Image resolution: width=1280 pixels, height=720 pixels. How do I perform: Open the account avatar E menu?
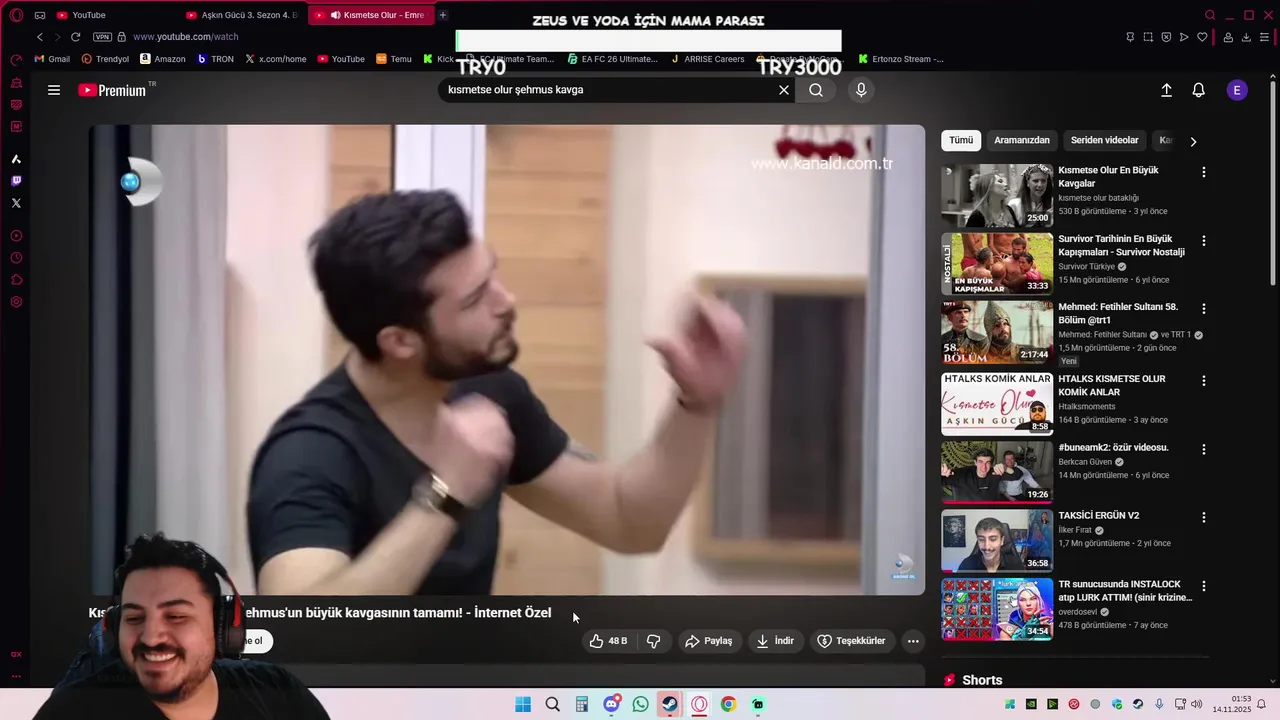pyautogui.click(x=1237, y=90)
